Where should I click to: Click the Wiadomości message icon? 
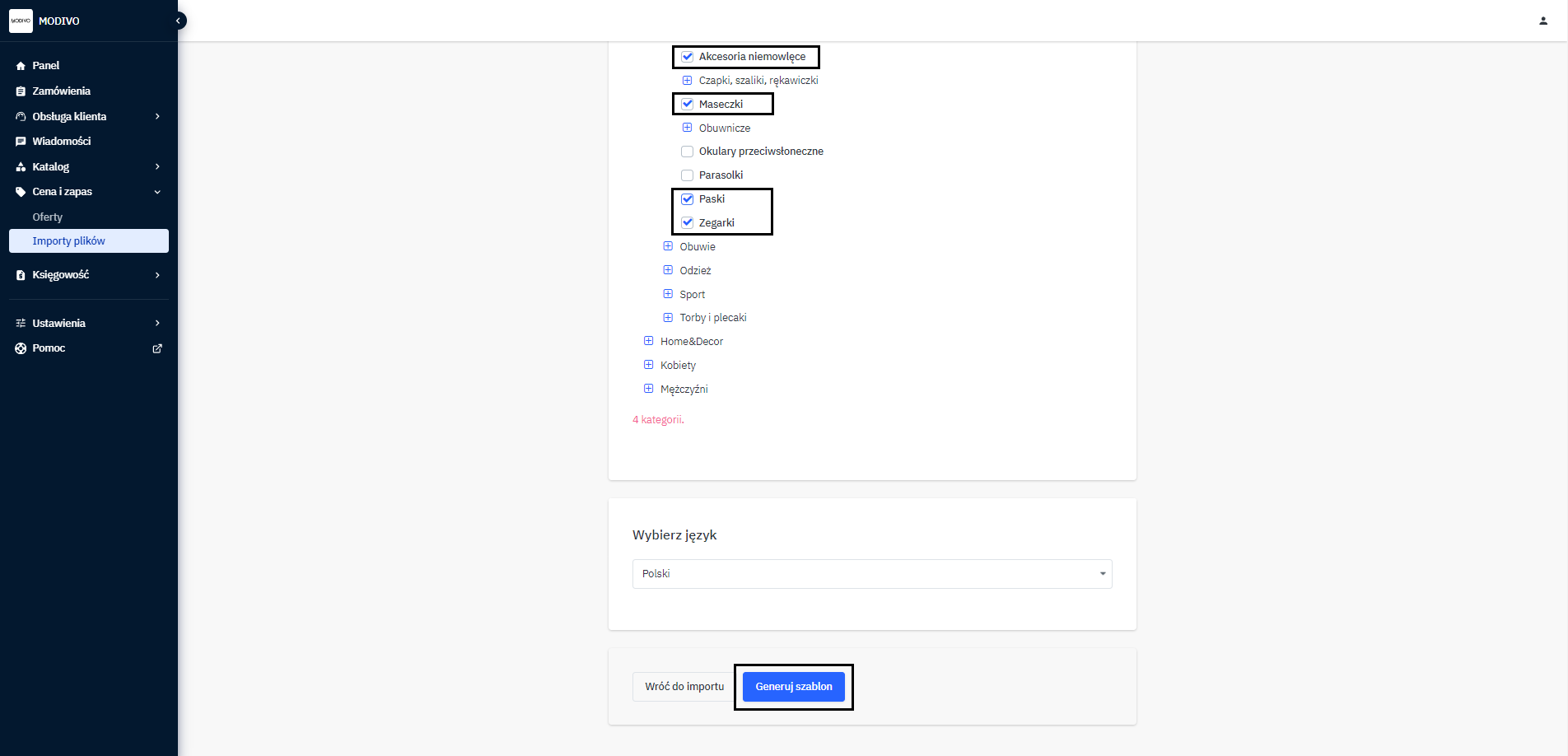point(21,142)
